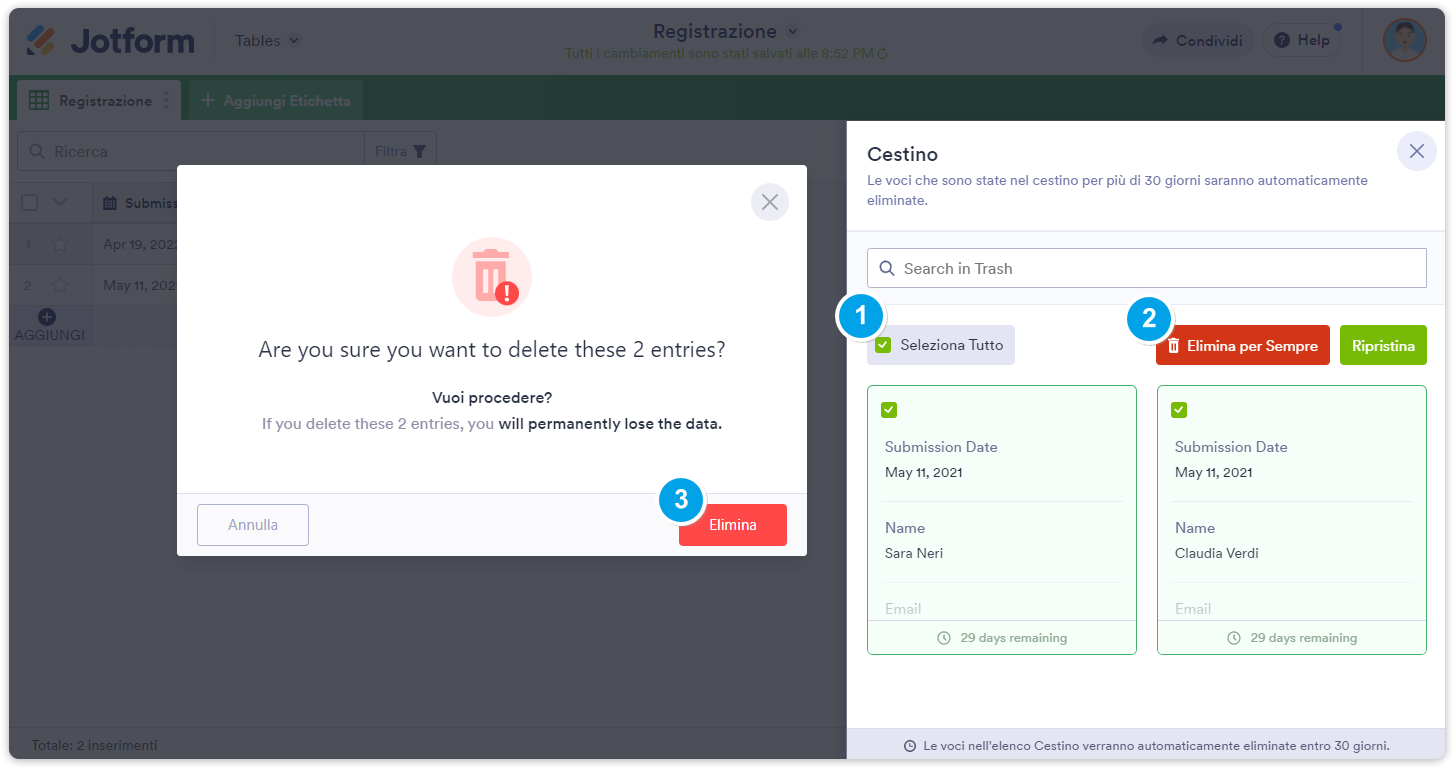Open the Help menu
The height and width of the screenshot is (769, 1454).
click(1303, 41)
